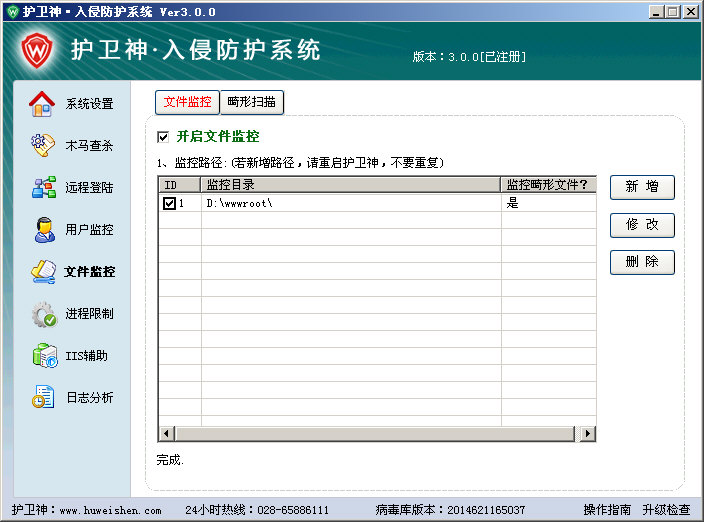Open www.huweishen.com website link

point(110,510)
